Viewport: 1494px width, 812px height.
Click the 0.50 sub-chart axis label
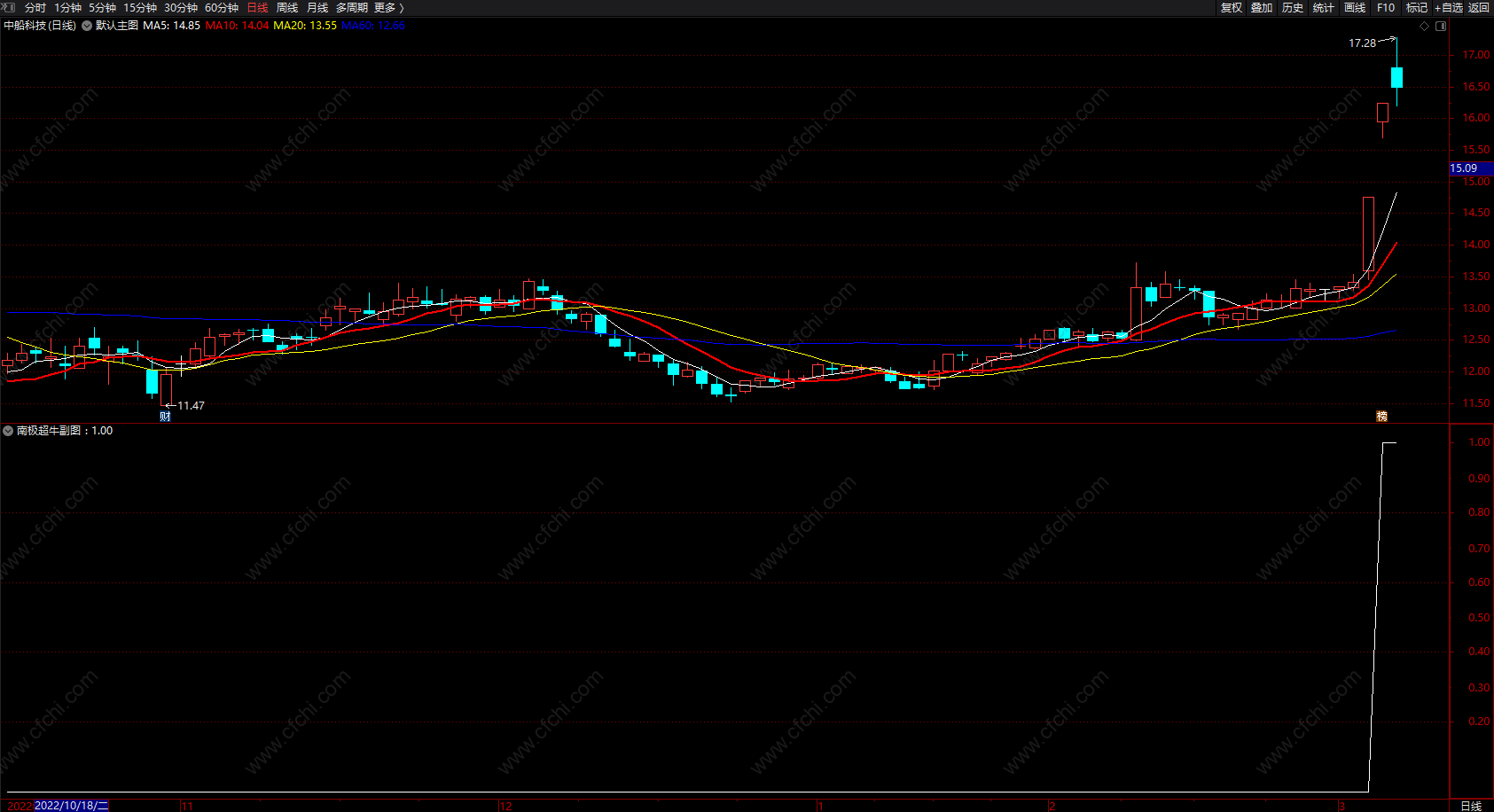(x=1479, y=618)
